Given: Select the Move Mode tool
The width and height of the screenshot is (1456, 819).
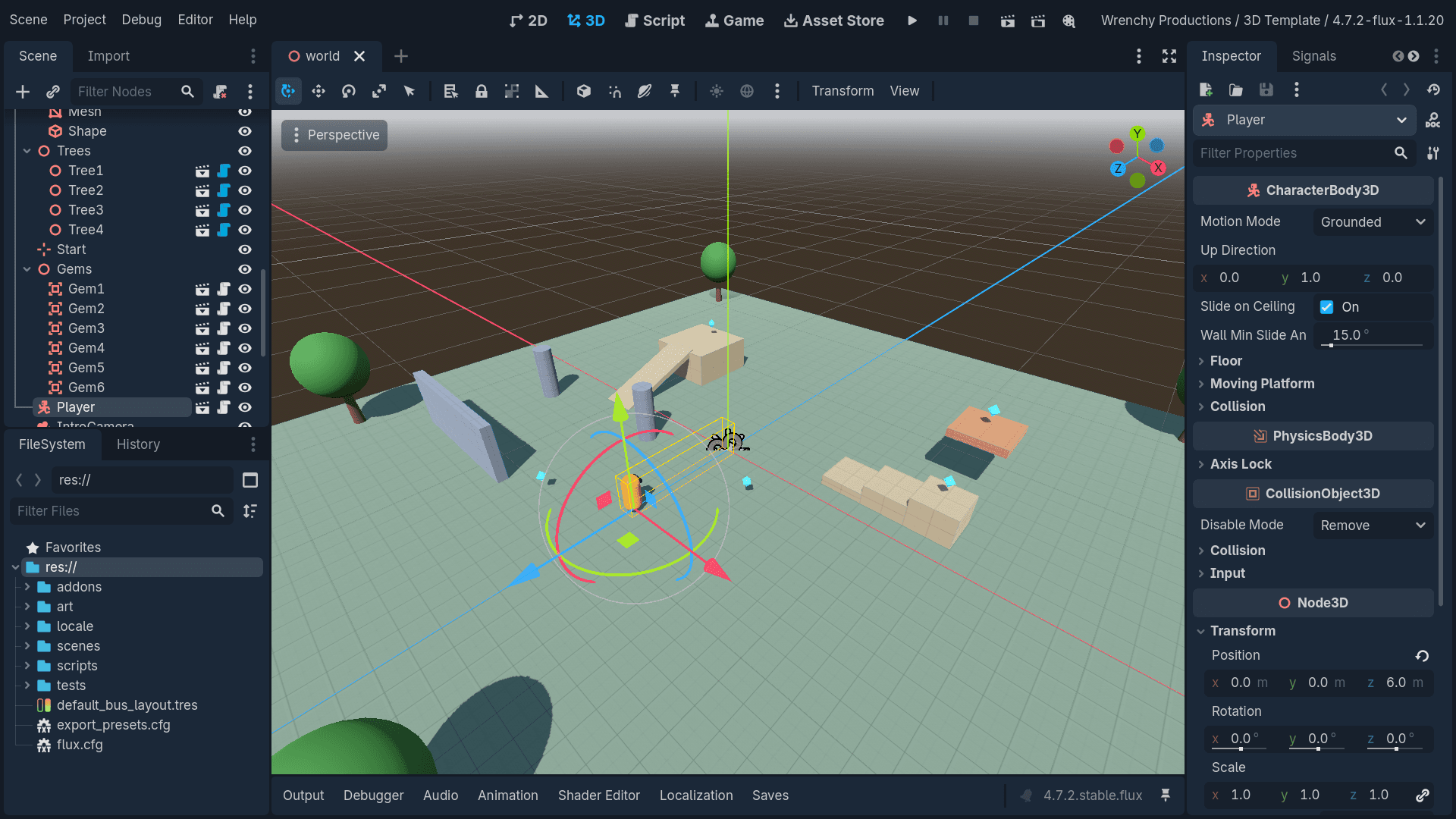Looking at the screenshot, I should [318, 91].
